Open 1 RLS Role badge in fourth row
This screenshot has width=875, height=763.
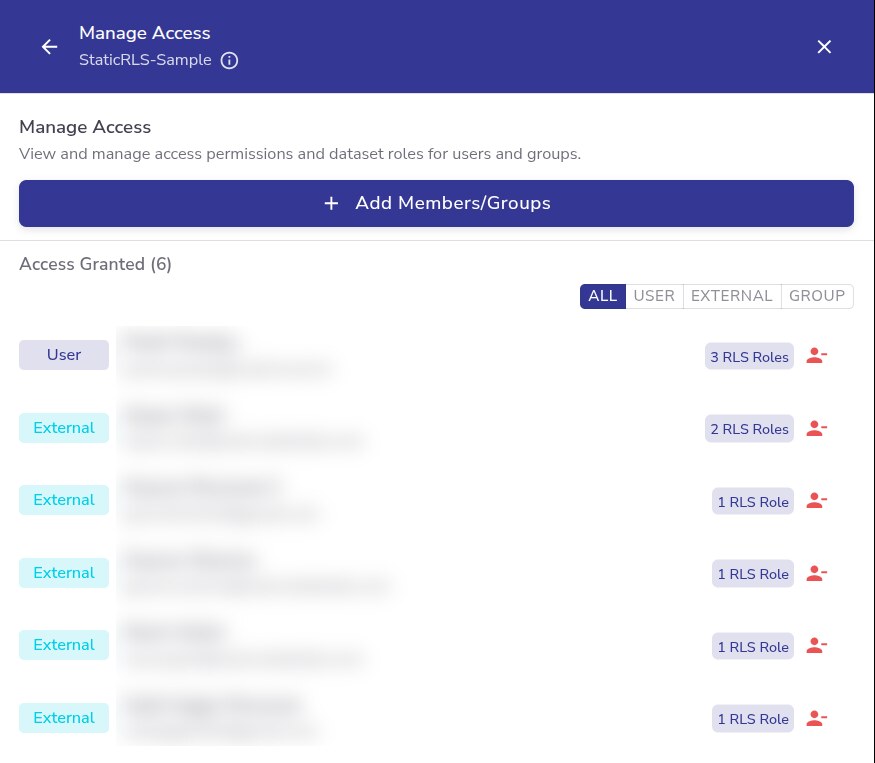pos(753,573)
